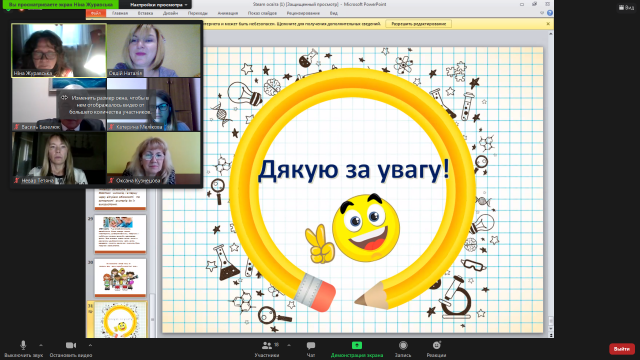The height and width of the screenshot is (360, 640).
Task: Switch to Показ слайдов ribbon tab
Action: 262,13
